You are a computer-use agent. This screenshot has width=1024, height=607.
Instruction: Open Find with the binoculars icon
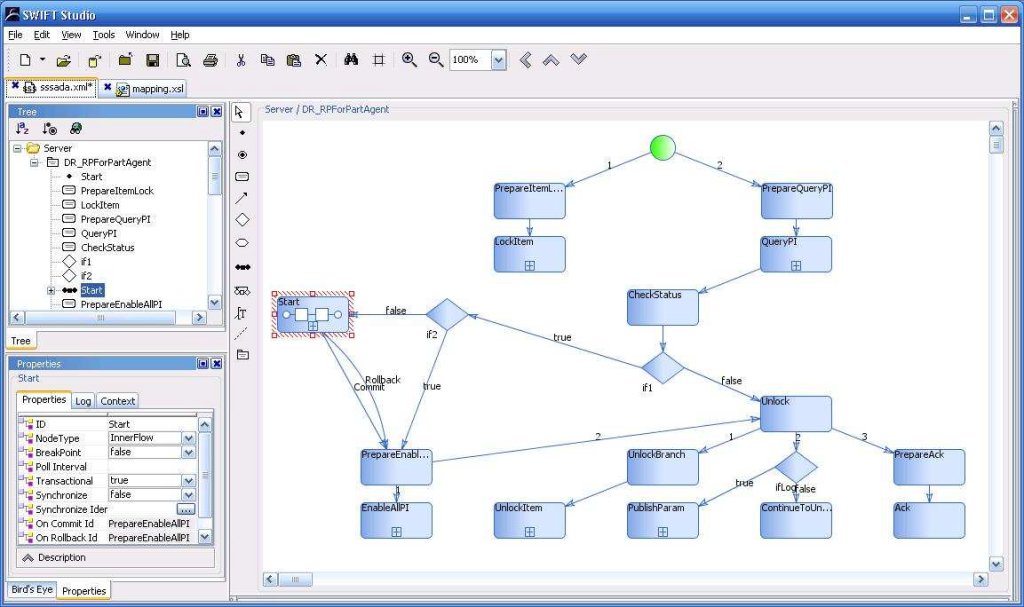click(351, 60)
